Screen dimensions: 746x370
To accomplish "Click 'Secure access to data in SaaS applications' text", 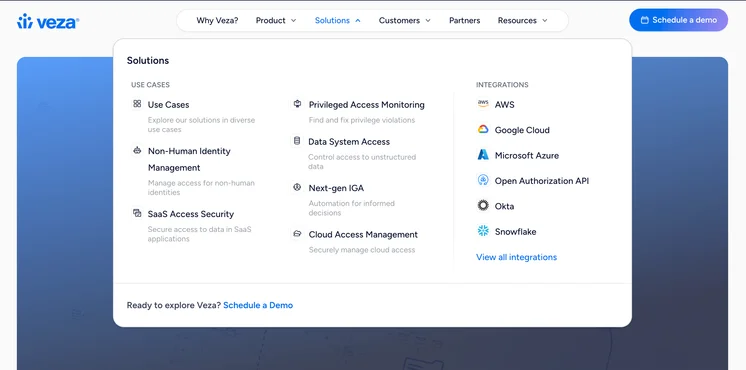I will click(199, 234).
